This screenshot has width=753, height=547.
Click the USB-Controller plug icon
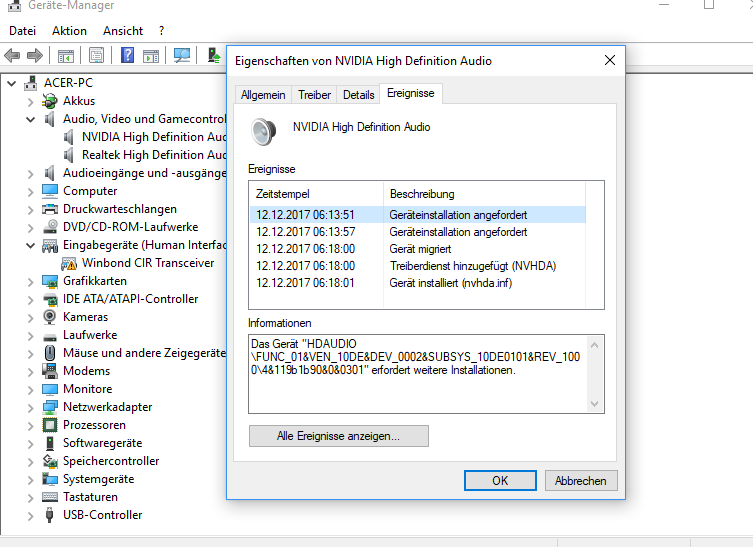pos(49,515)
